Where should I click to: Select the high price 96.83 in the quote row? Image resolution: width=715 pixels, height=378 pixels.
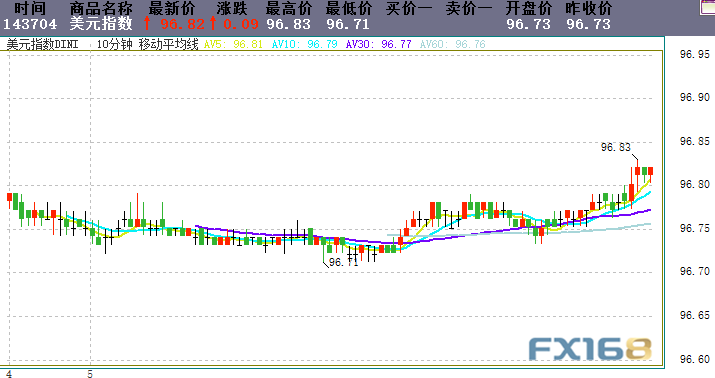click(x=288, y=24)
